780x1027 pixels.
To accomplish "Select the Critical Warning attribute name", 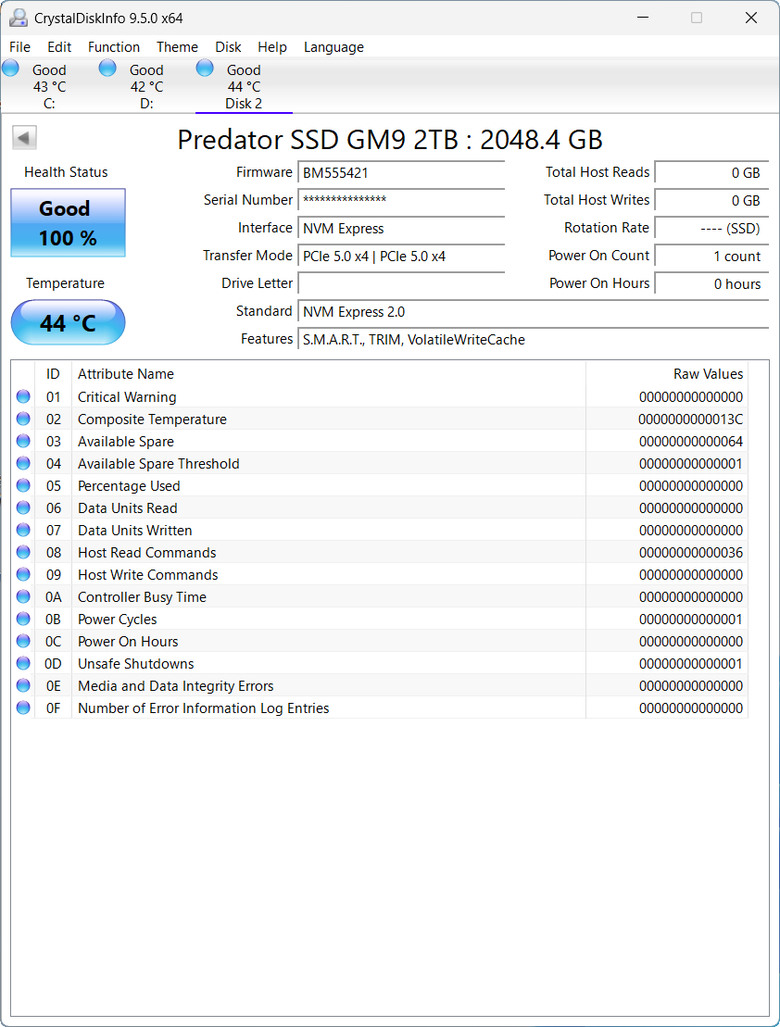I will click(x=127, y=397).
